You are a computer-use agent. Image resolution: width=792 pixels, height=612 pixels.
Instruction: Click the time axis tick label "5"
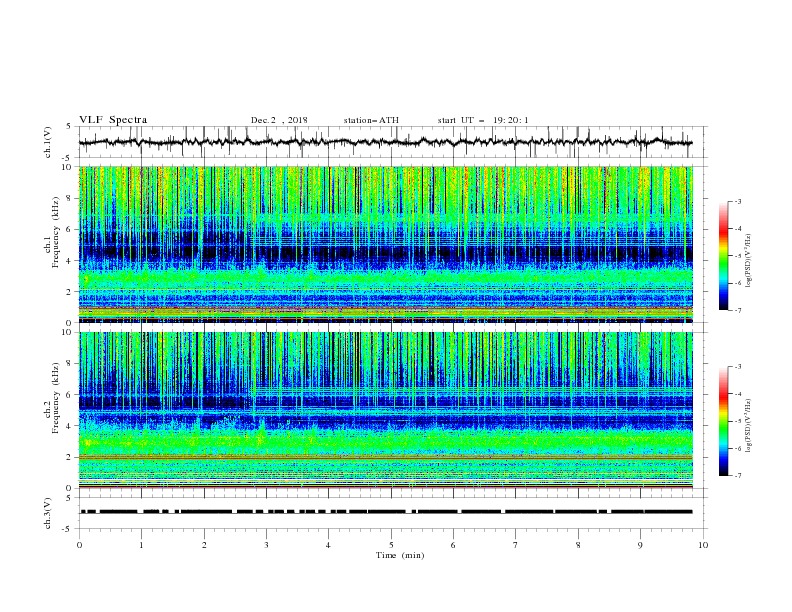pyautogui.click(x=391, y=545)
